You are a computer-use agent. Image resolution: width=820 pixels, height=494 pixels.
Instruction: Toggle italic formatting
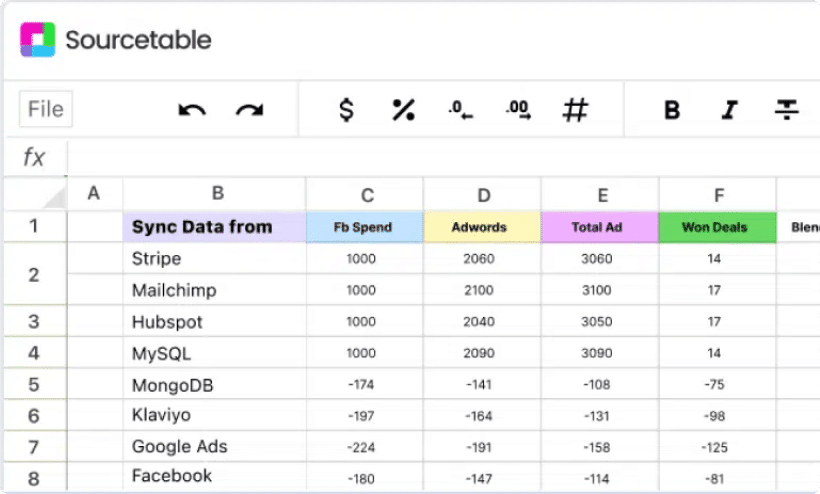[730, 110]
